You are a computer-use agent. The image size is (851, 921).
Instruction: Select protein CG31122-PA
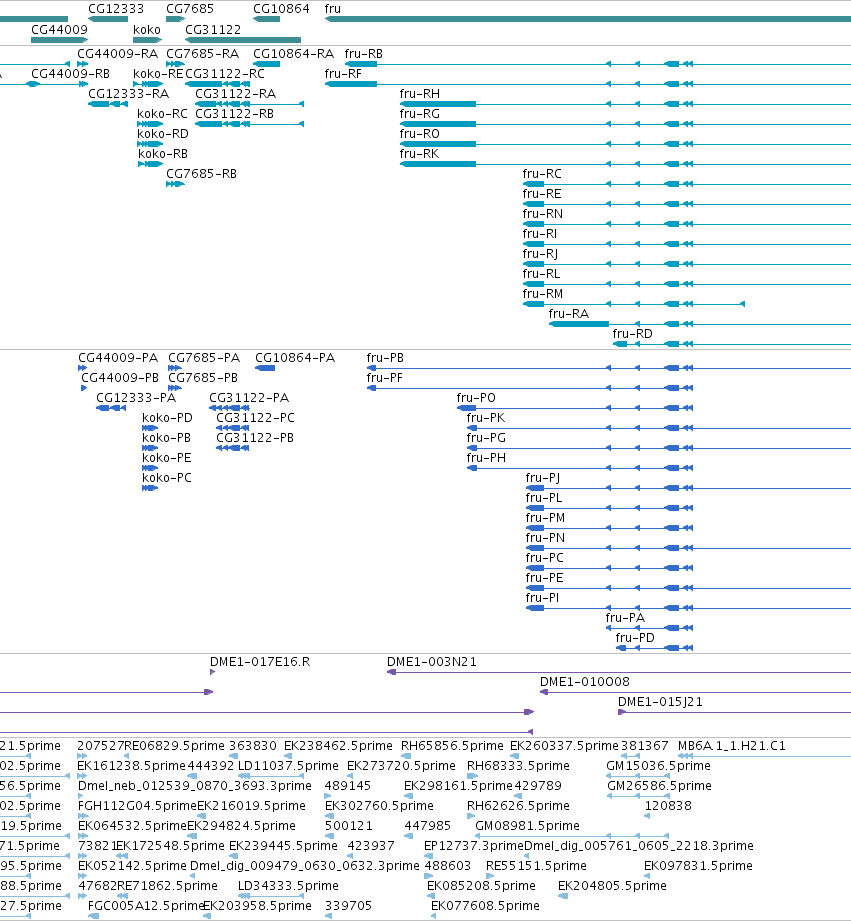click(249, 398)
